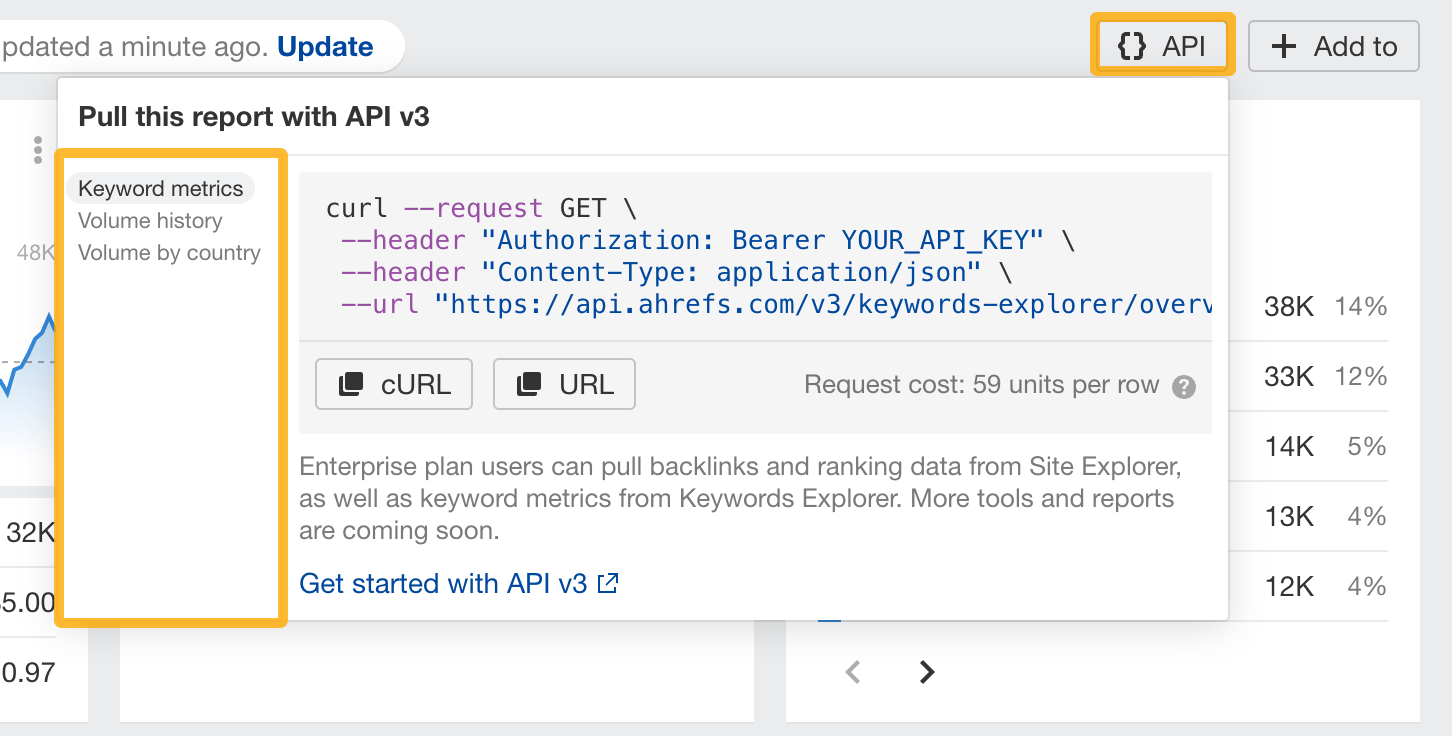Click the cURL button
1452x736 pixels.
(393, 383)
